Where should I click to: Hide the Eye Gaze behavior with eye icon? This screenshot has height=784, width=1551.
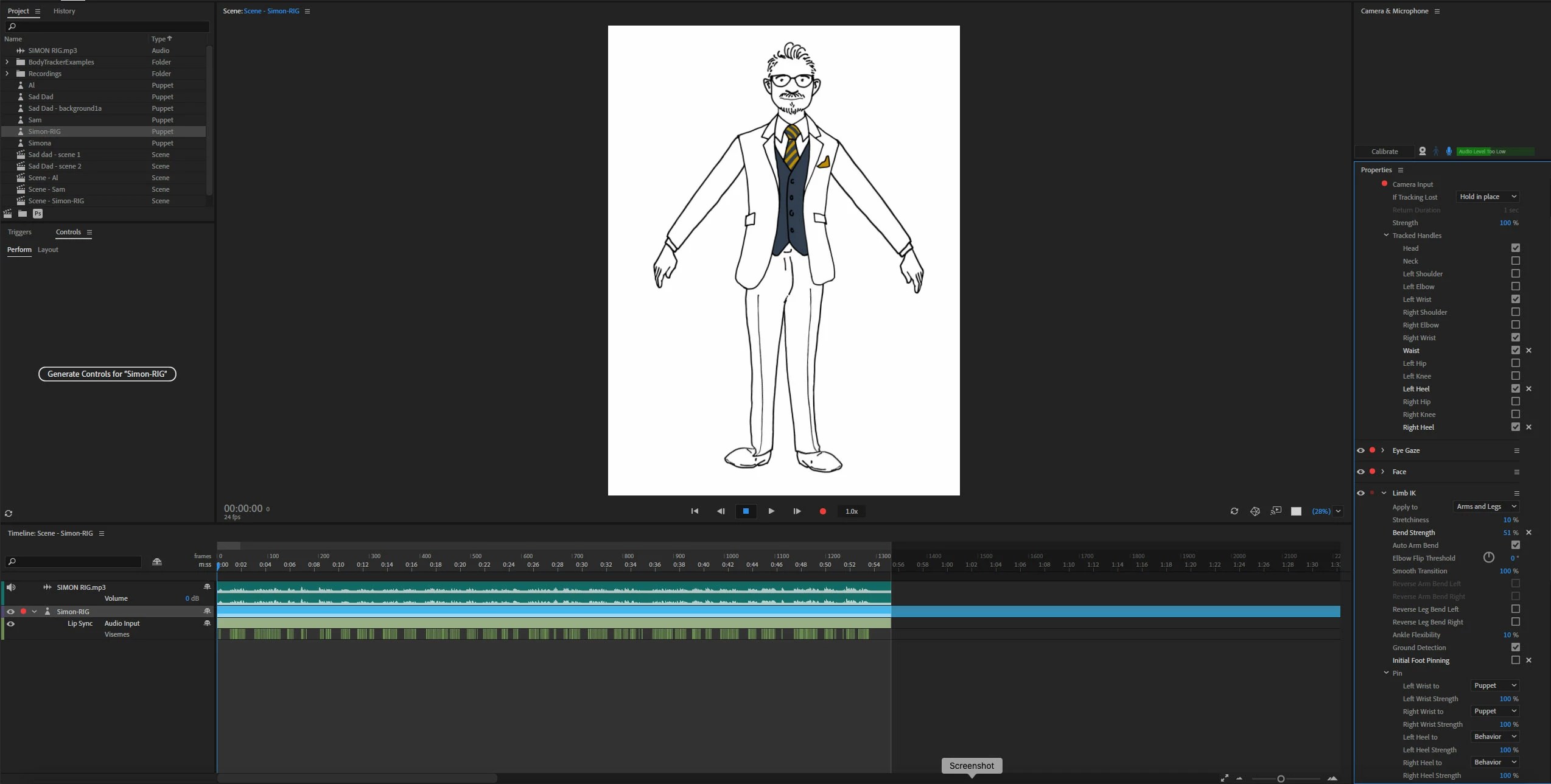pyautogui.click(x=1360, y=450)
